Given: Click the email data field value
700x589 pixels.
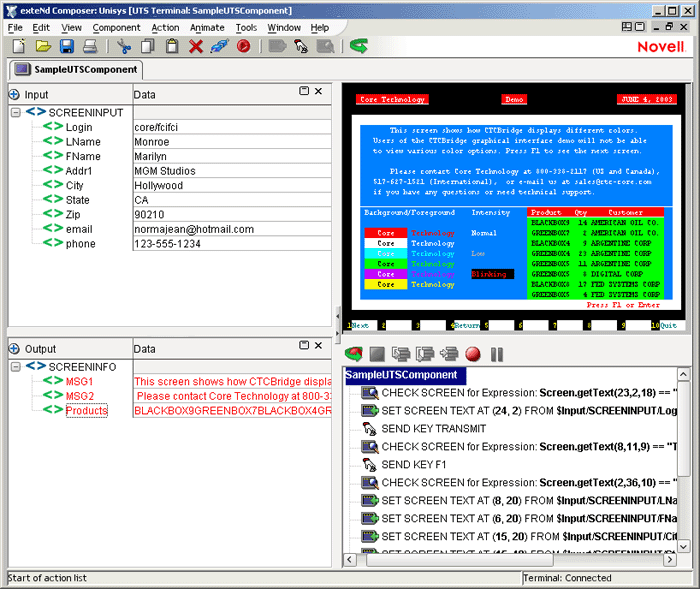Looking at the screenshot, I should [194, 229].
